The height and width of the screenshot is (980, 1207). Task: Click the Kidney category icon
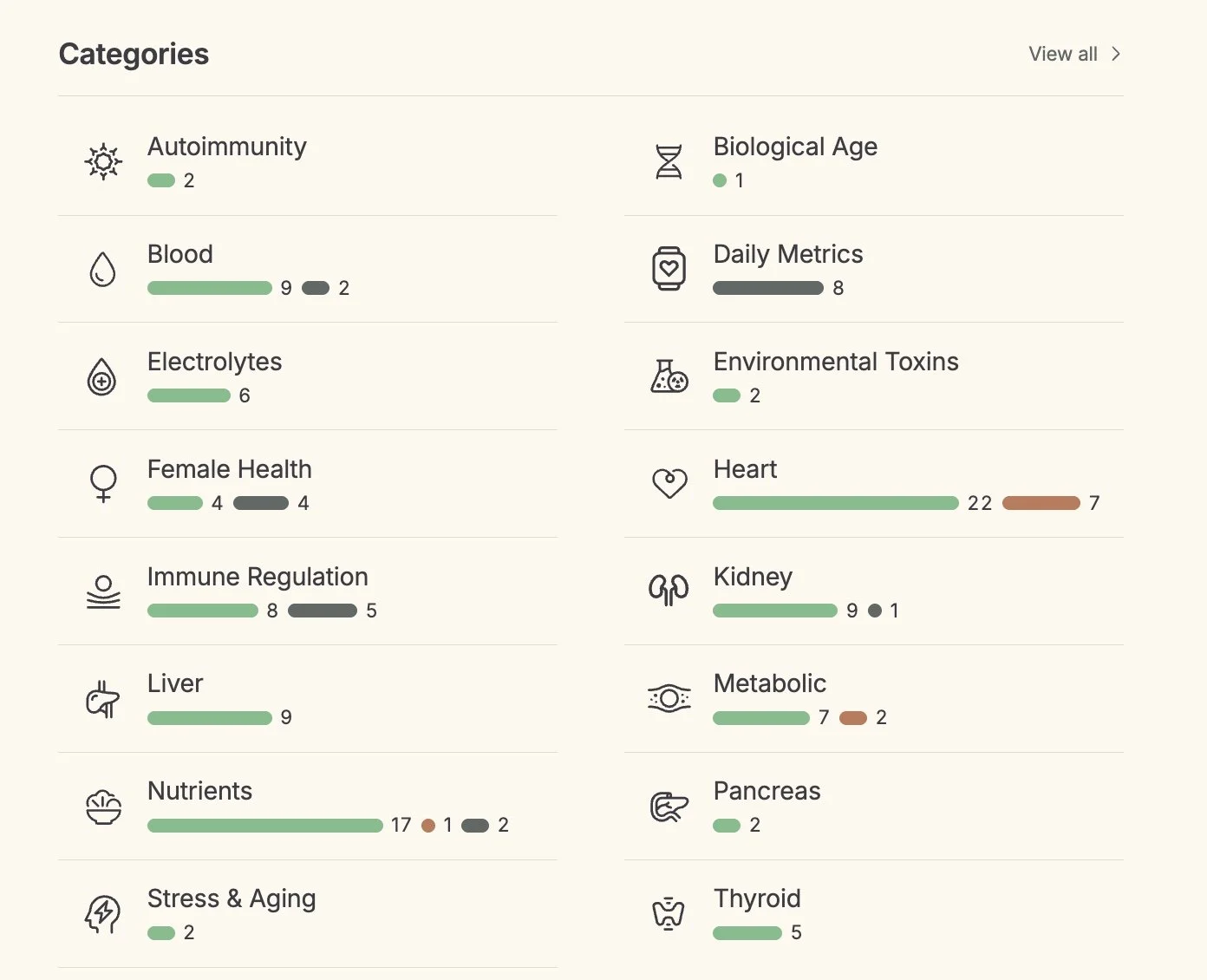(x=669, y=591)
